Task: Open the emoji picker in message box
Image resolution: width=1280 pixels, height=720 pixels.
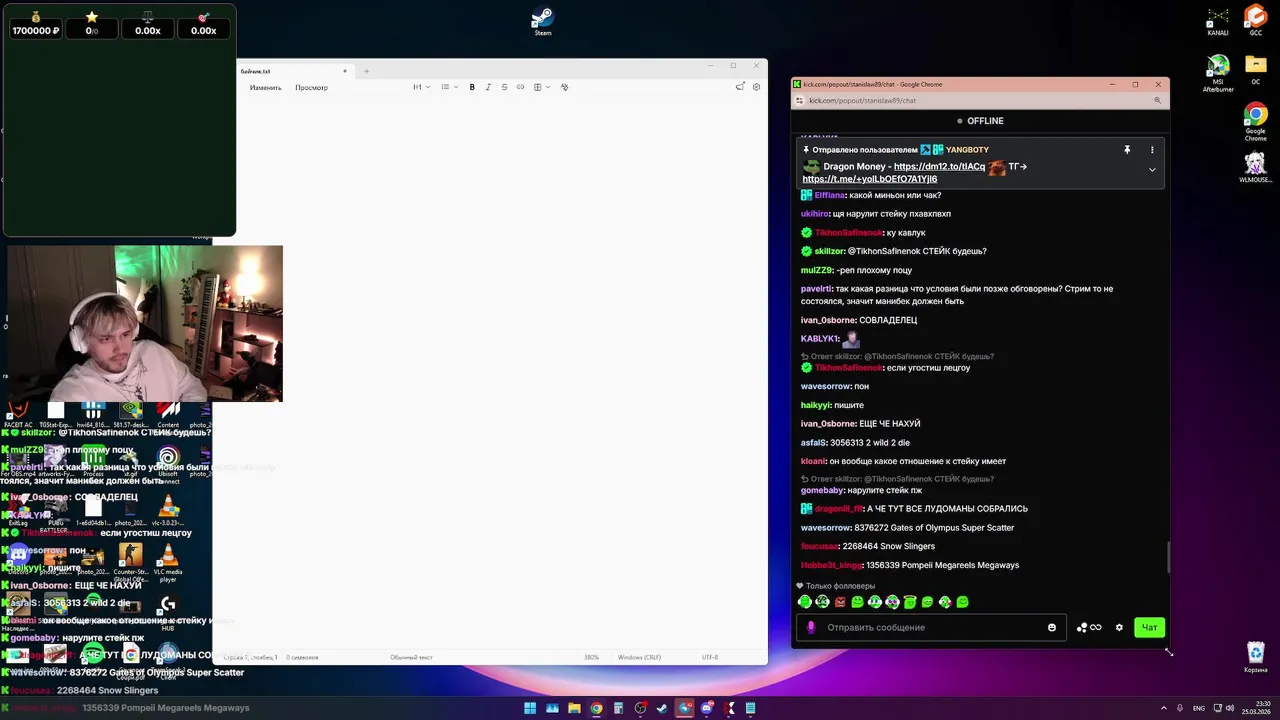Action: [1052, 628]
